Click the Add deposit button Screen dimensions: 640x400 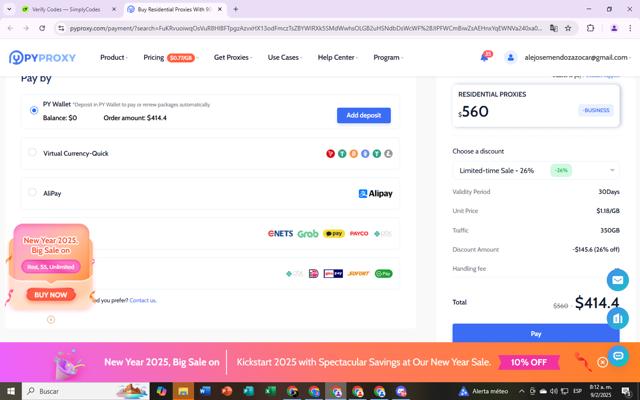click(x=364, y=116)
